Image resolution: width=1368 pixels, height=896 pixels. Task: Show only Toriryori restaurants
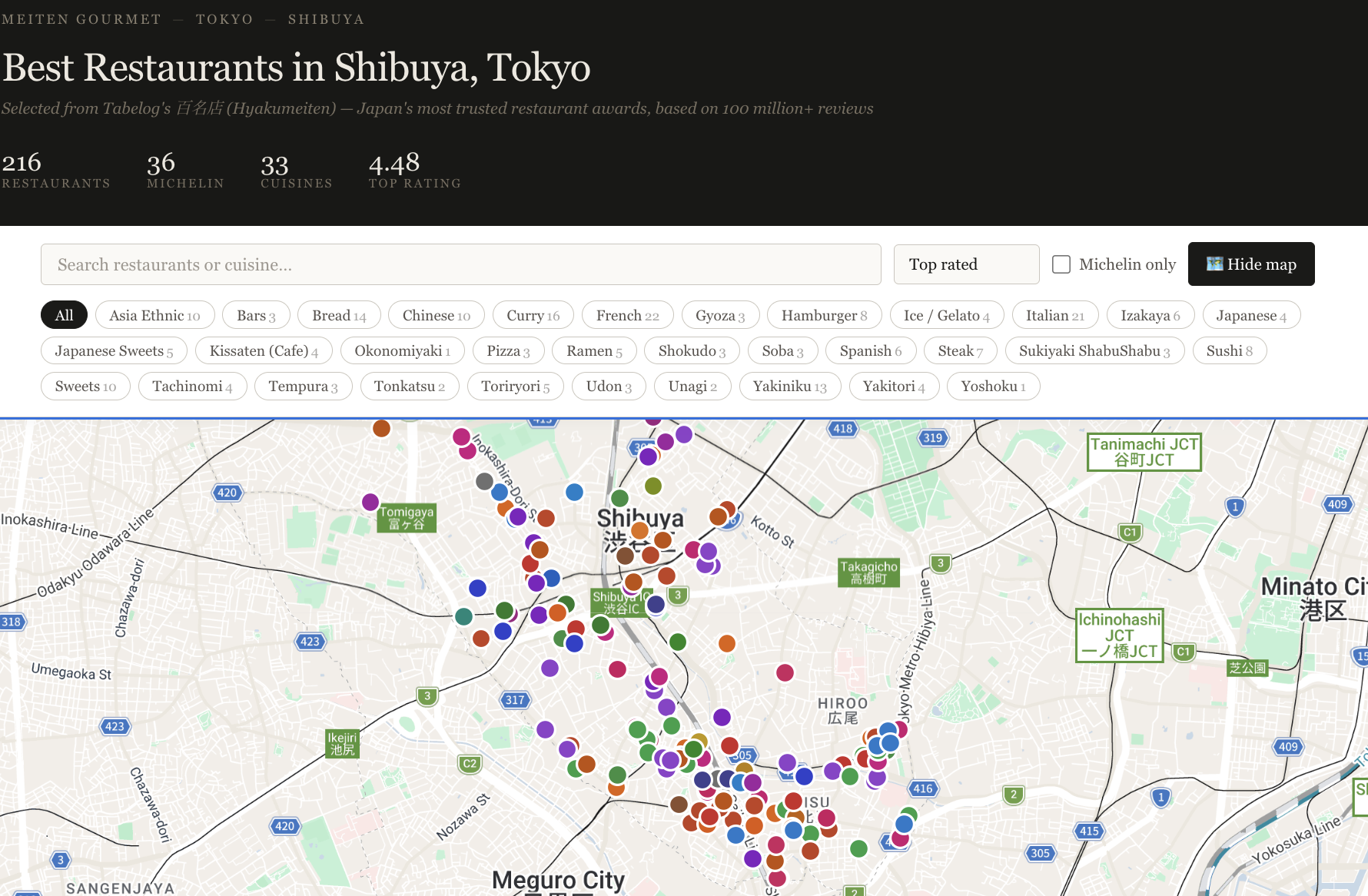pos(515,386)
